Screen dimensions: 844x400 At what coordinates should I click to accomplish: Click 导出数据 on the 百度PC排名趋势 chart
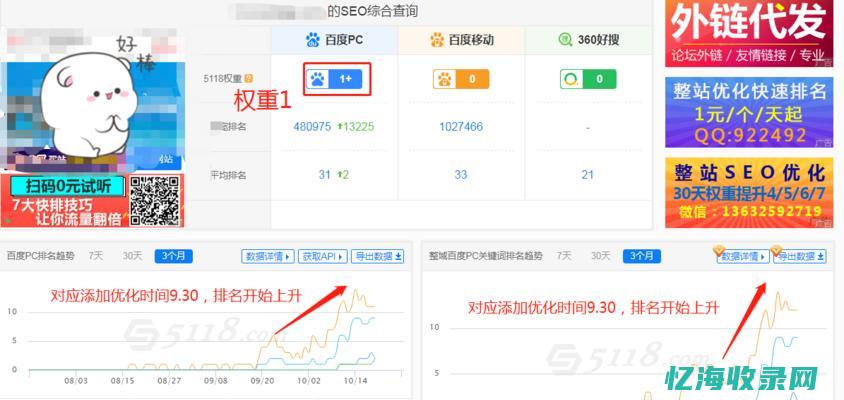(x=378, y=256)
